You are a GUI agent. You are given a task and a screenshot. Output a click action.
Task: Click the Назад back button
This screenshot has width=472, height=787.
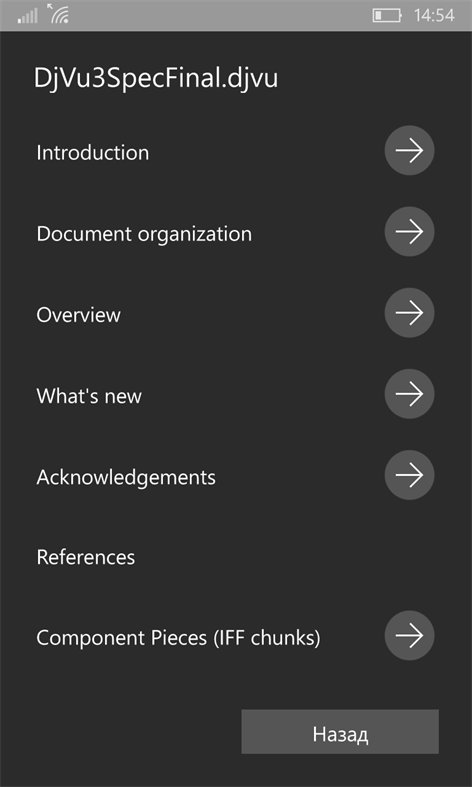point(340,732)
